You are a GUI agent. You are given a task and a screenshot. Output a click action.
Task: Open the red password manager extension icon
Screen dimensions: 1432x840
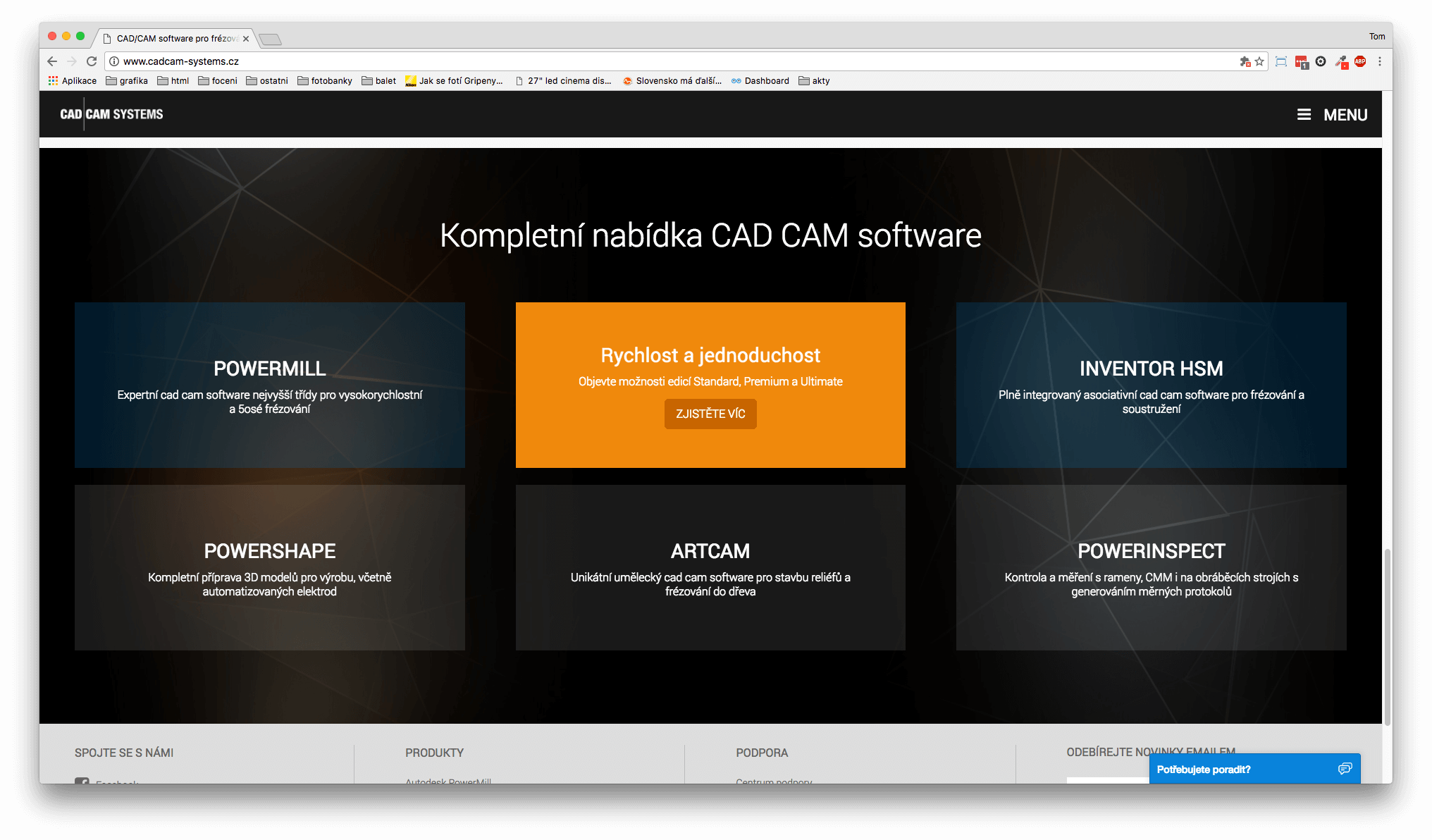click(x=1302, y=62)
